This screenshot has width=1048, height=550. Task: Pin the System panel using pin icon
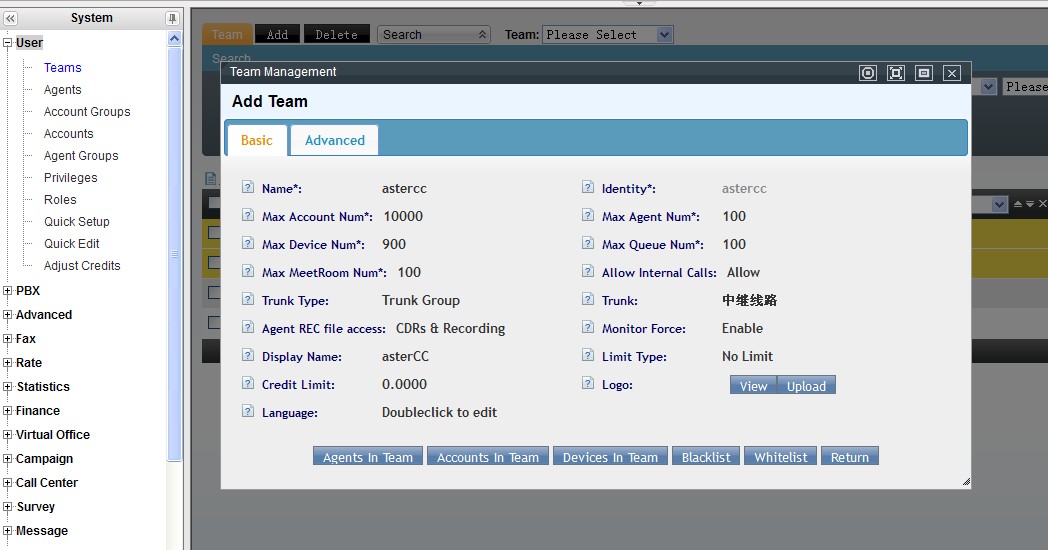[173, 18]
